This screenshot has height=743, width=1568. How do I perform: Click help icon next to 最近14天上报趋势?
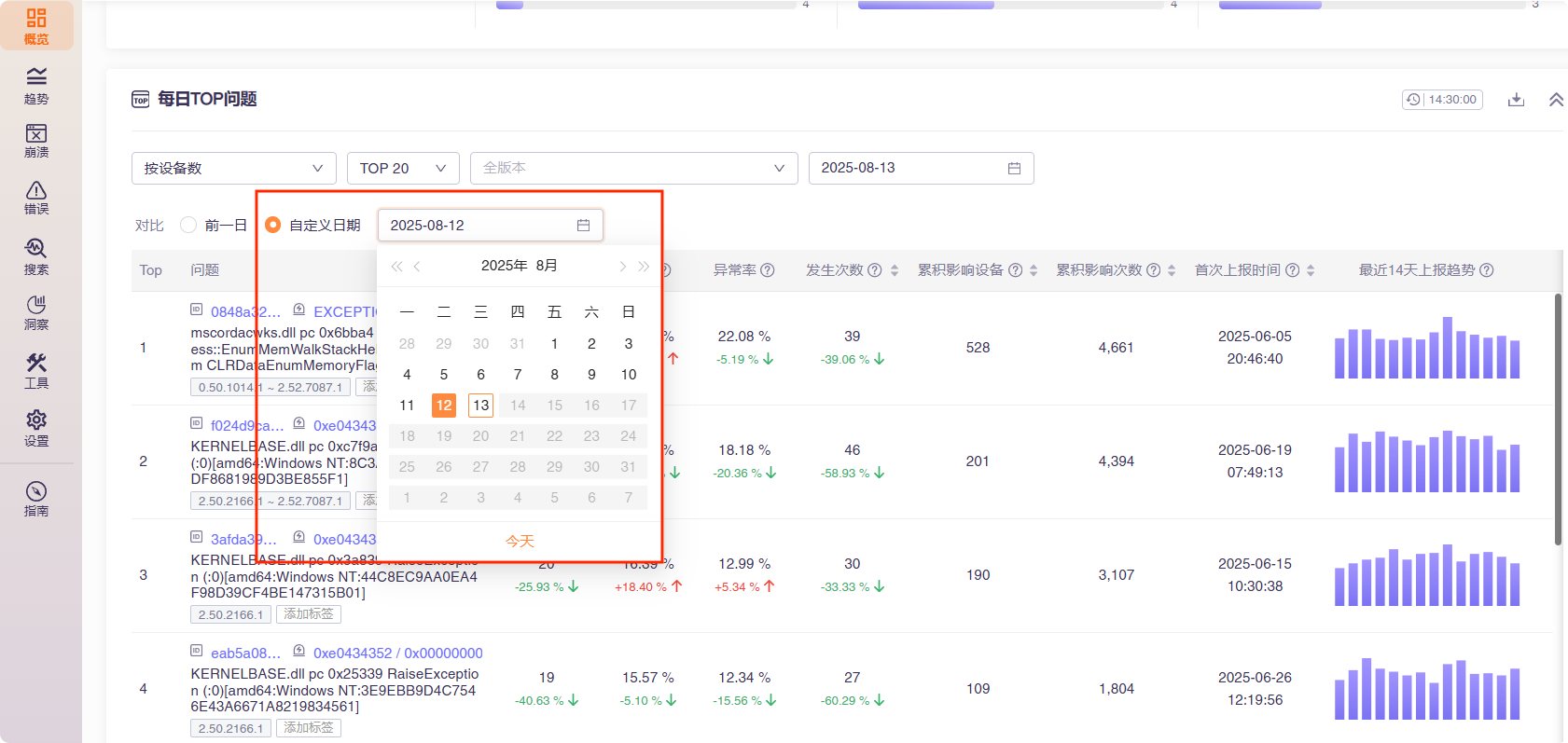(1487, 270)
